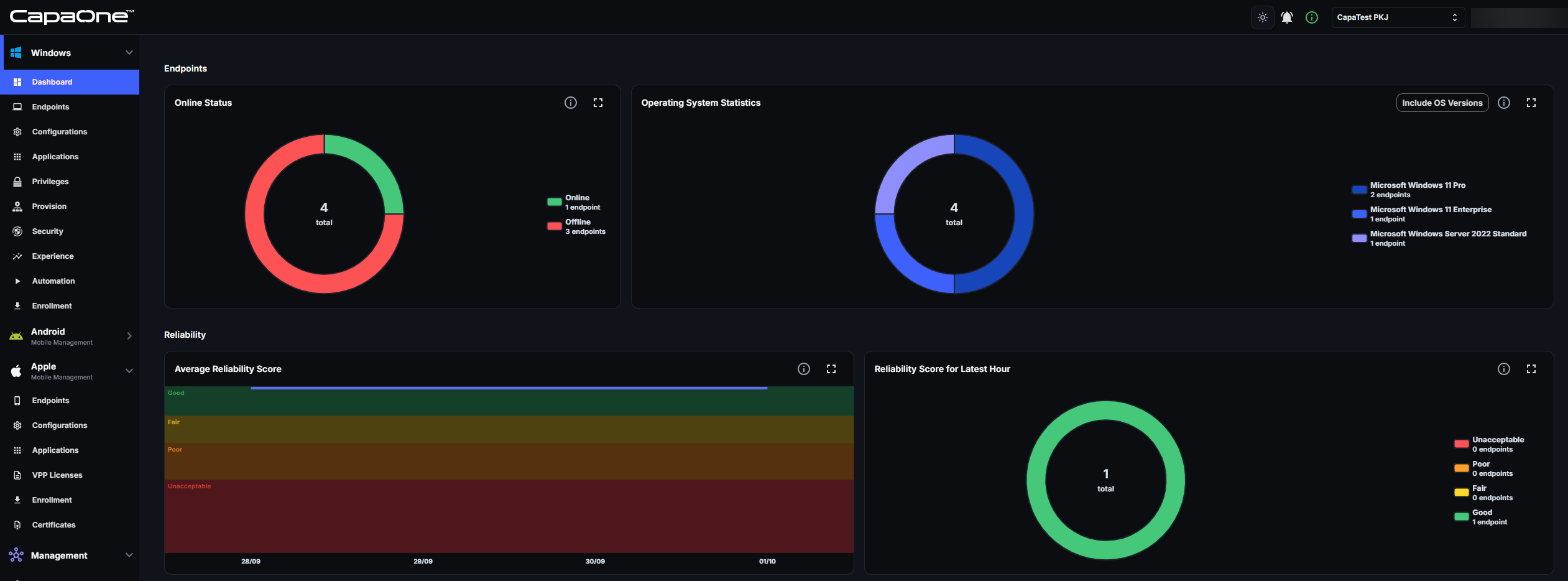Toggle Microsoft Windows 11 Enterprise legend swatch
The width and height of the screenshot is (1568, 581).
(x=1359, y=214)
